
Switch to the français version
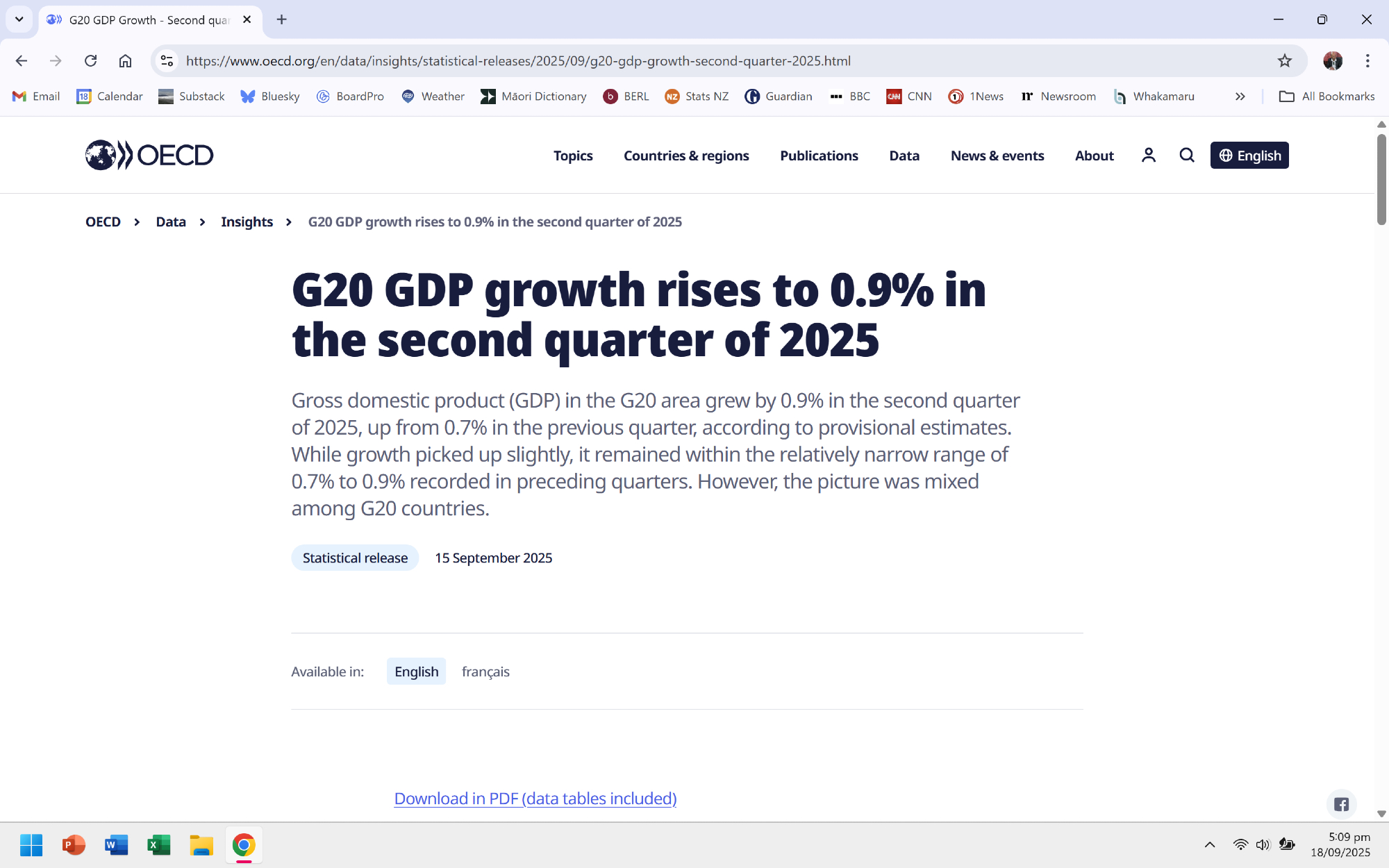pyautogui.click(x=485, y=671)
